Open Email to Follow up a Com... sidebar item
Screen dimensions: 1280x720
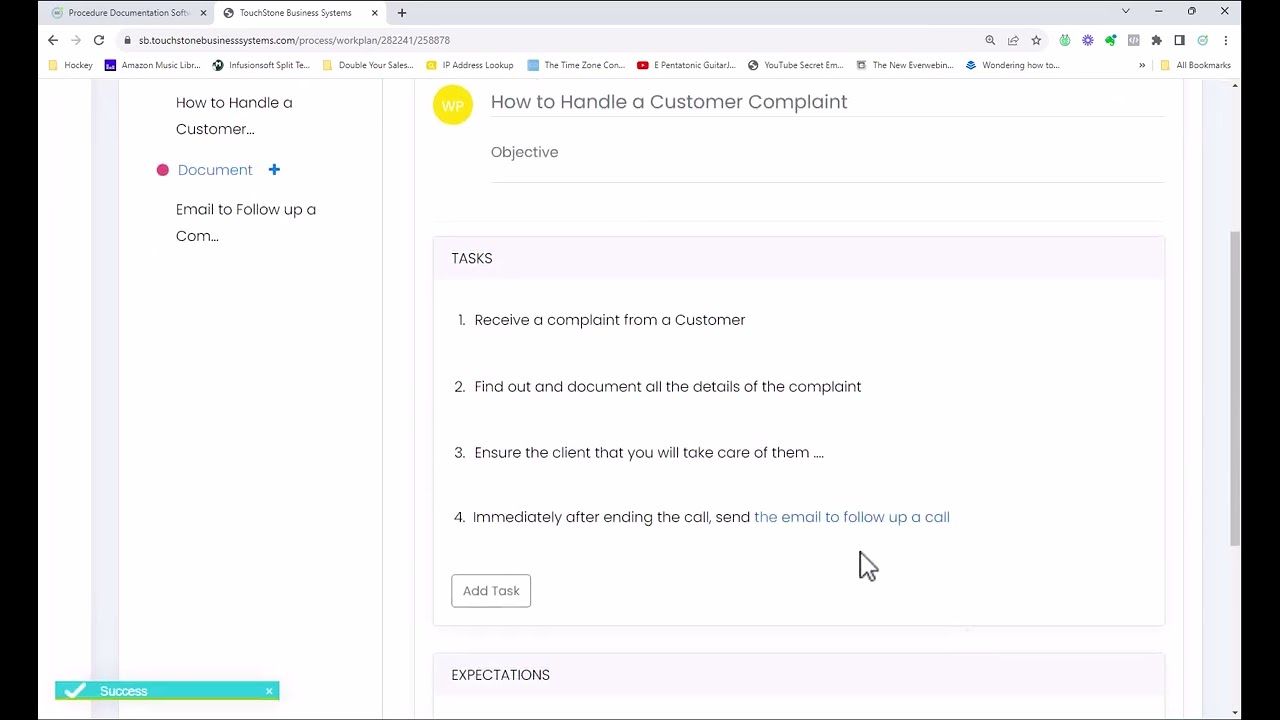(246, 223)
